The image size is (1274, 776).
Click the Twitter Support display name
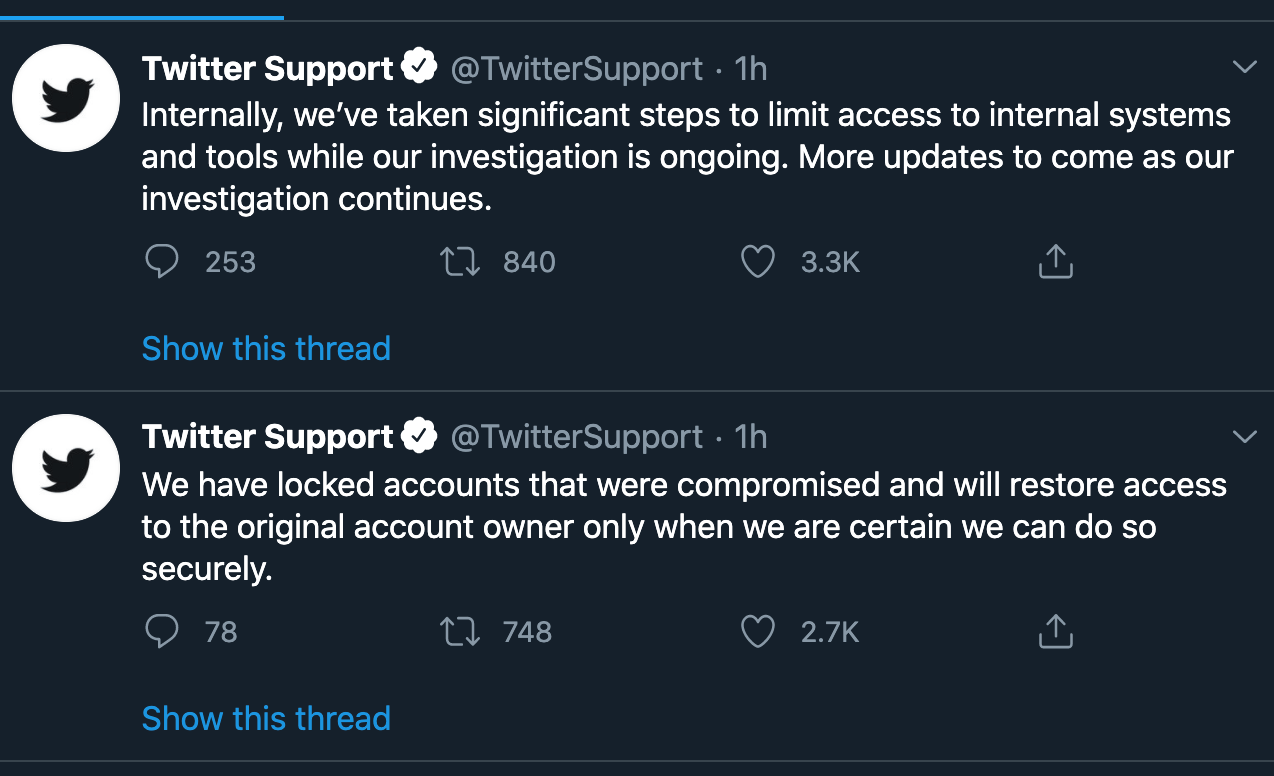click(268, 66)
